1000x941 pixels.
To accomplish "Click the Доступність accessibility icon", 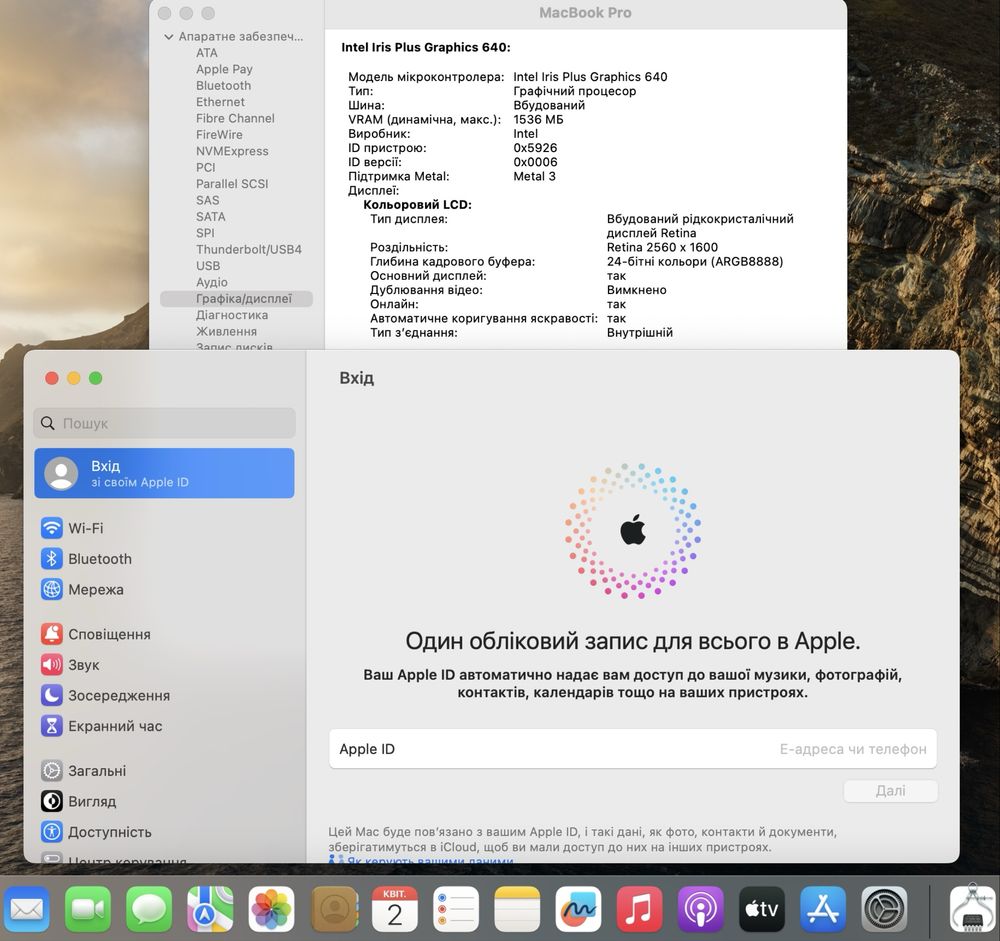I will (x=52, y=831).
